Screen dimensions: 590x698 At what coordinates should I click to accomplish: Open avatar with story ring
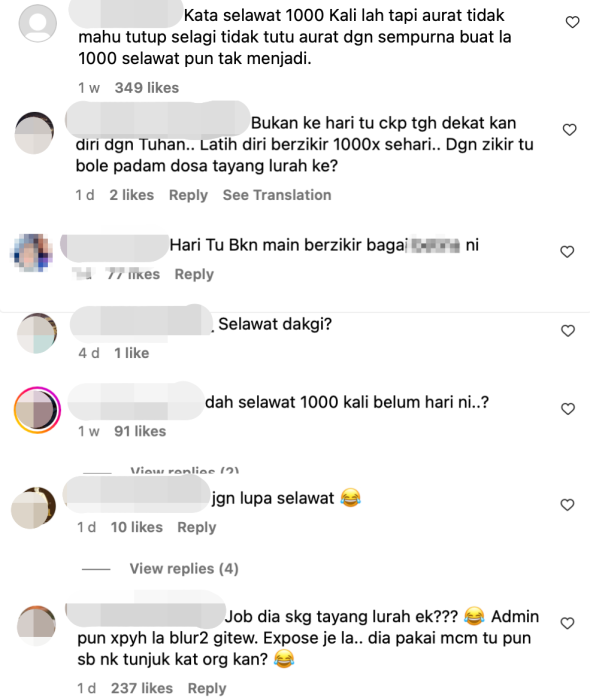(37, 410)
